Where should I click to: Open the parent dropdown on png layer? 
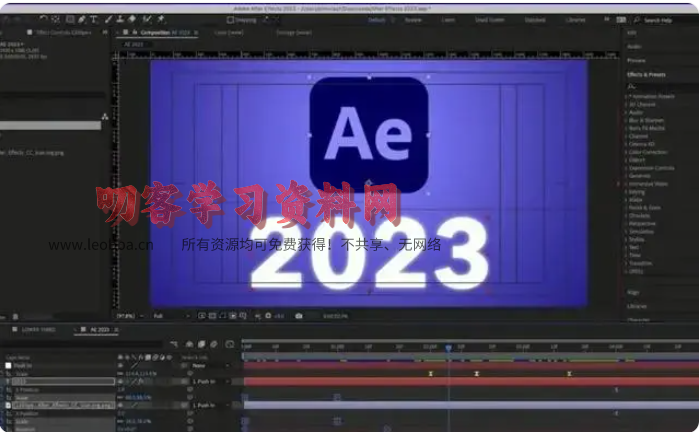pos(210,405)
